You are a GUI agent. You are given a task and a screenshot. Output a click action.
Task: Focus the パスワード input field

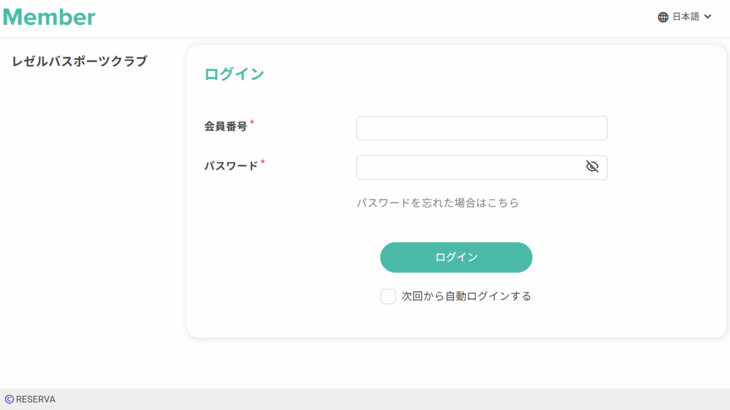[x=482, y=168]
